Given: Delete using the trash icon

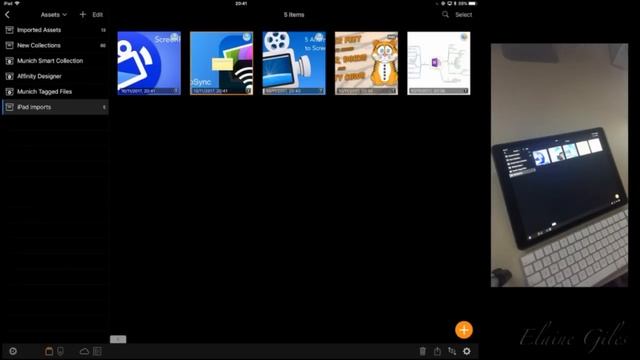Looking at the screenshot, I should pyautogui.click(x=422, y=351).
